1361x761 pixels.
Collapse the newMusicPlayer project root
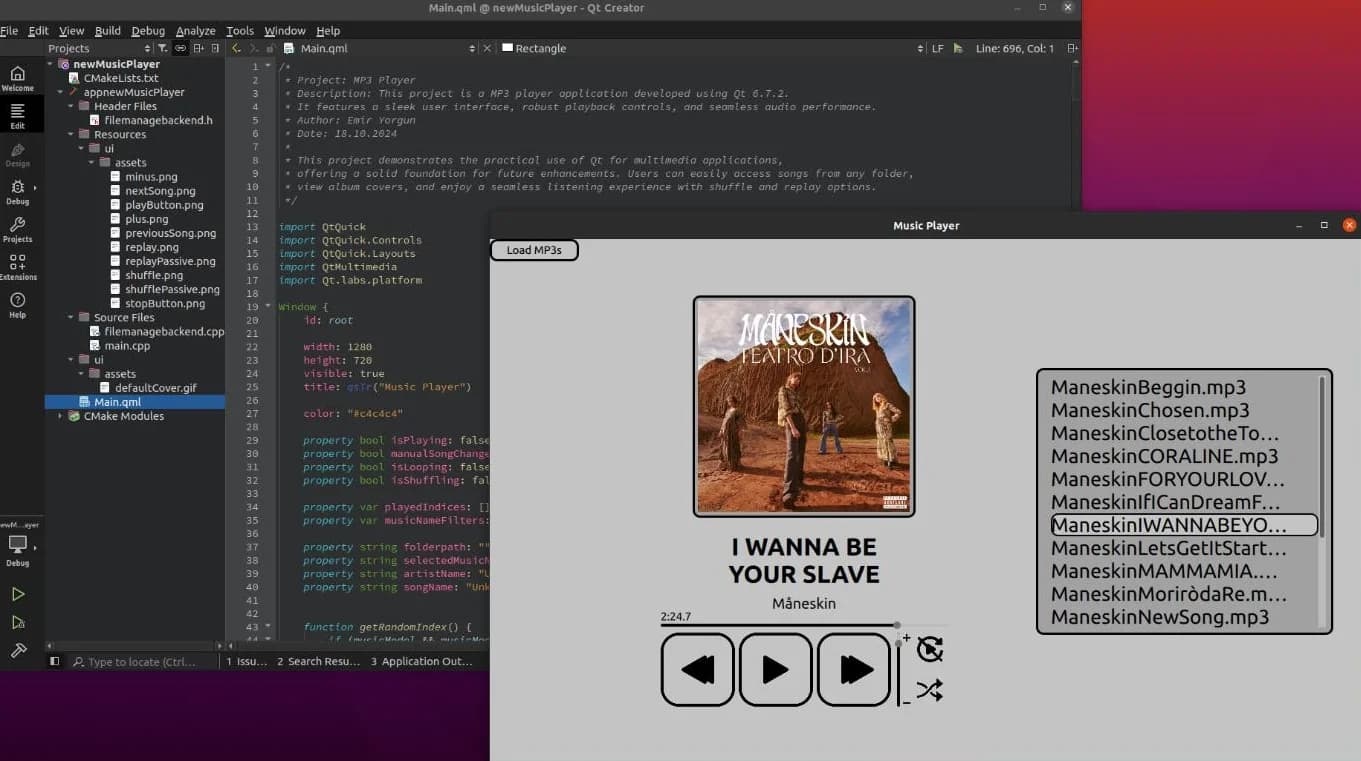coord(50,64)
